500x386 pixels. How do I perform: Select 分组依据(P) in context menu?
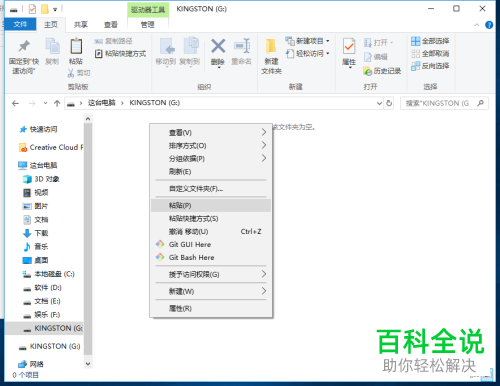tap(211, 159)
